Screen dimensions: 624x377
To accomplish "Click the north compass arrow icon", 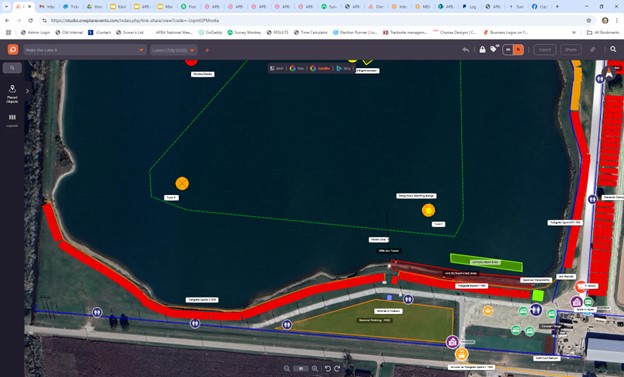I will 609,73.
